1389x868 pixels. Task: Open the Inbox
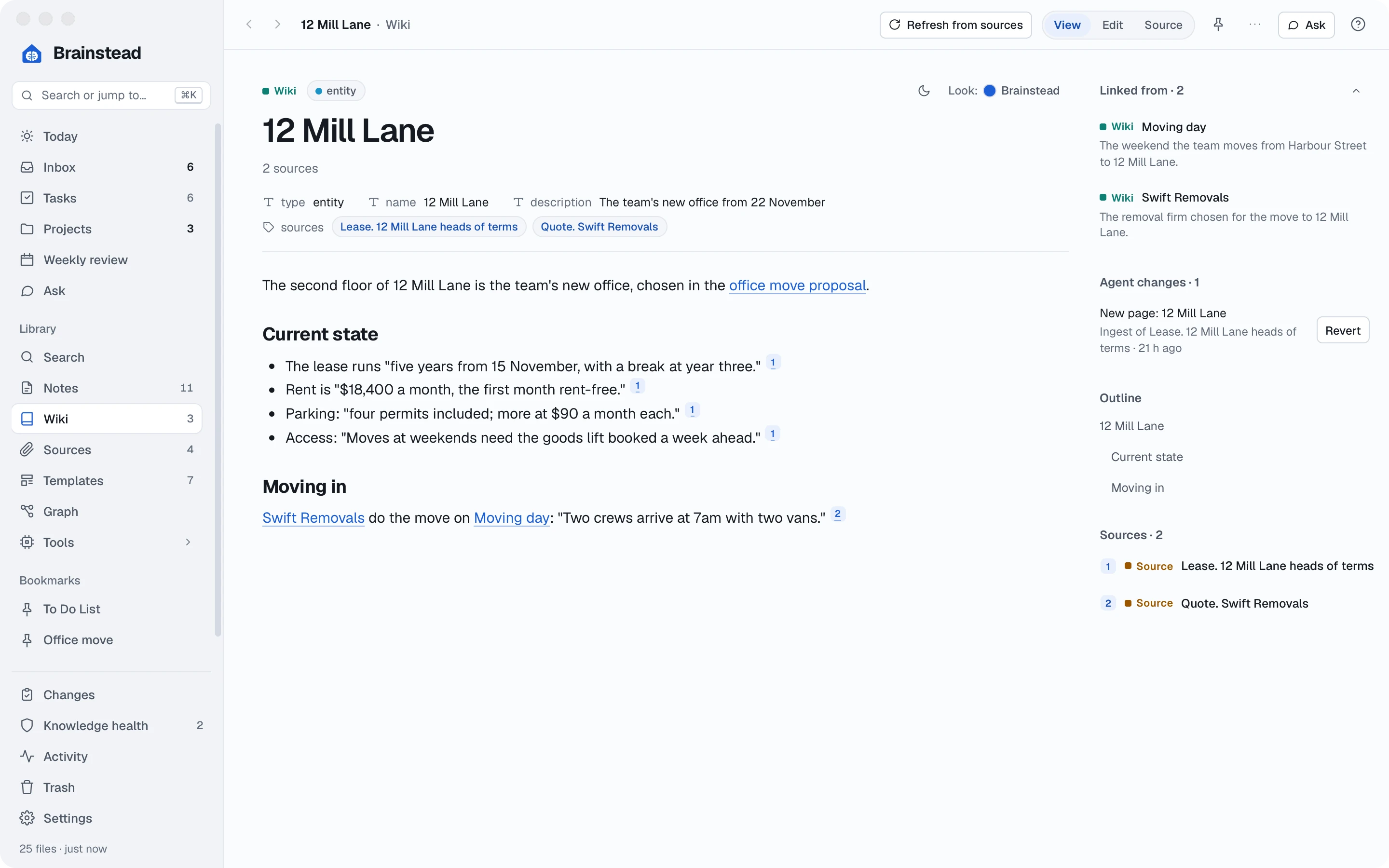pos(106,167)
